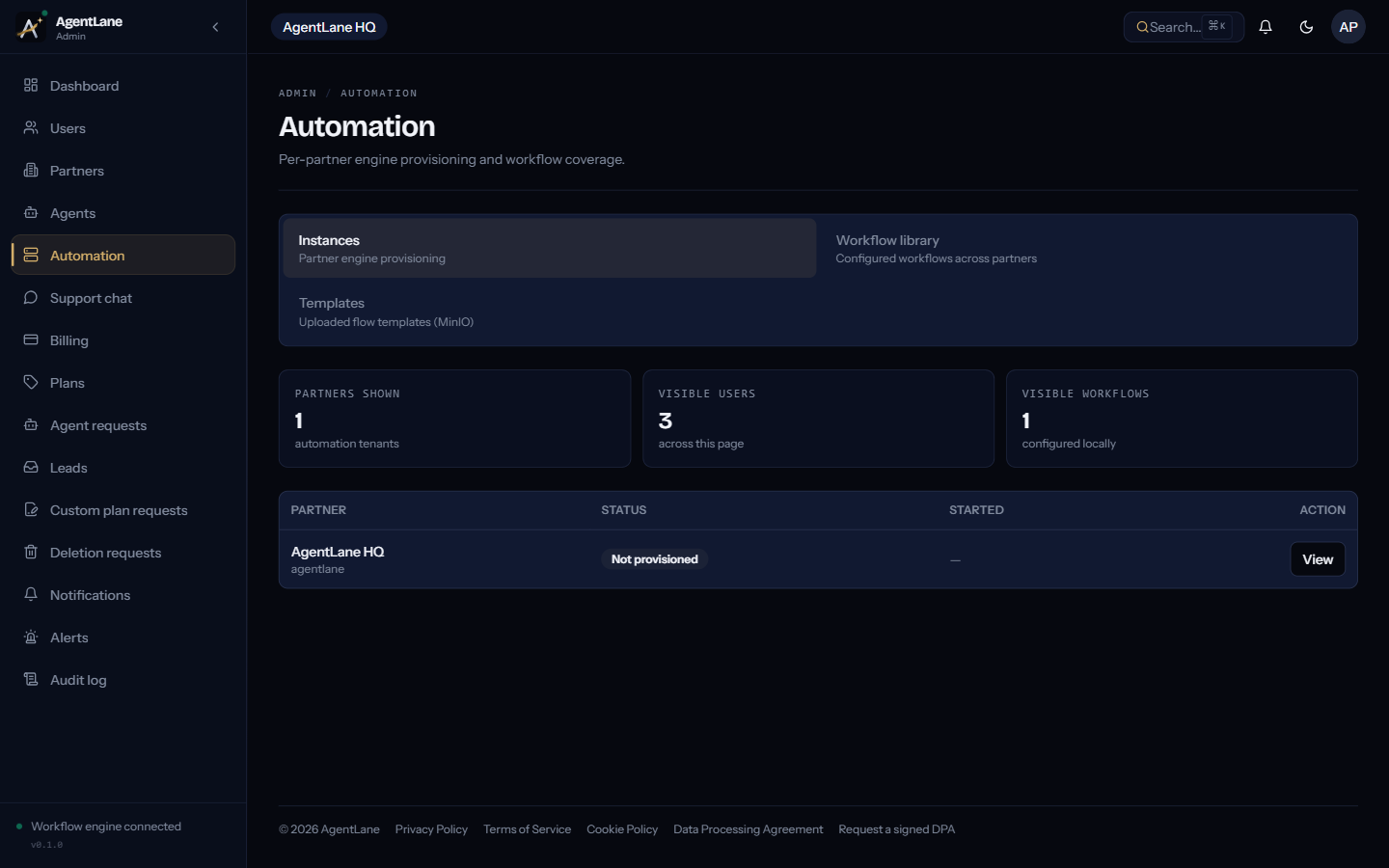
Task: Go to Billing section
Action: click(123, 340)
